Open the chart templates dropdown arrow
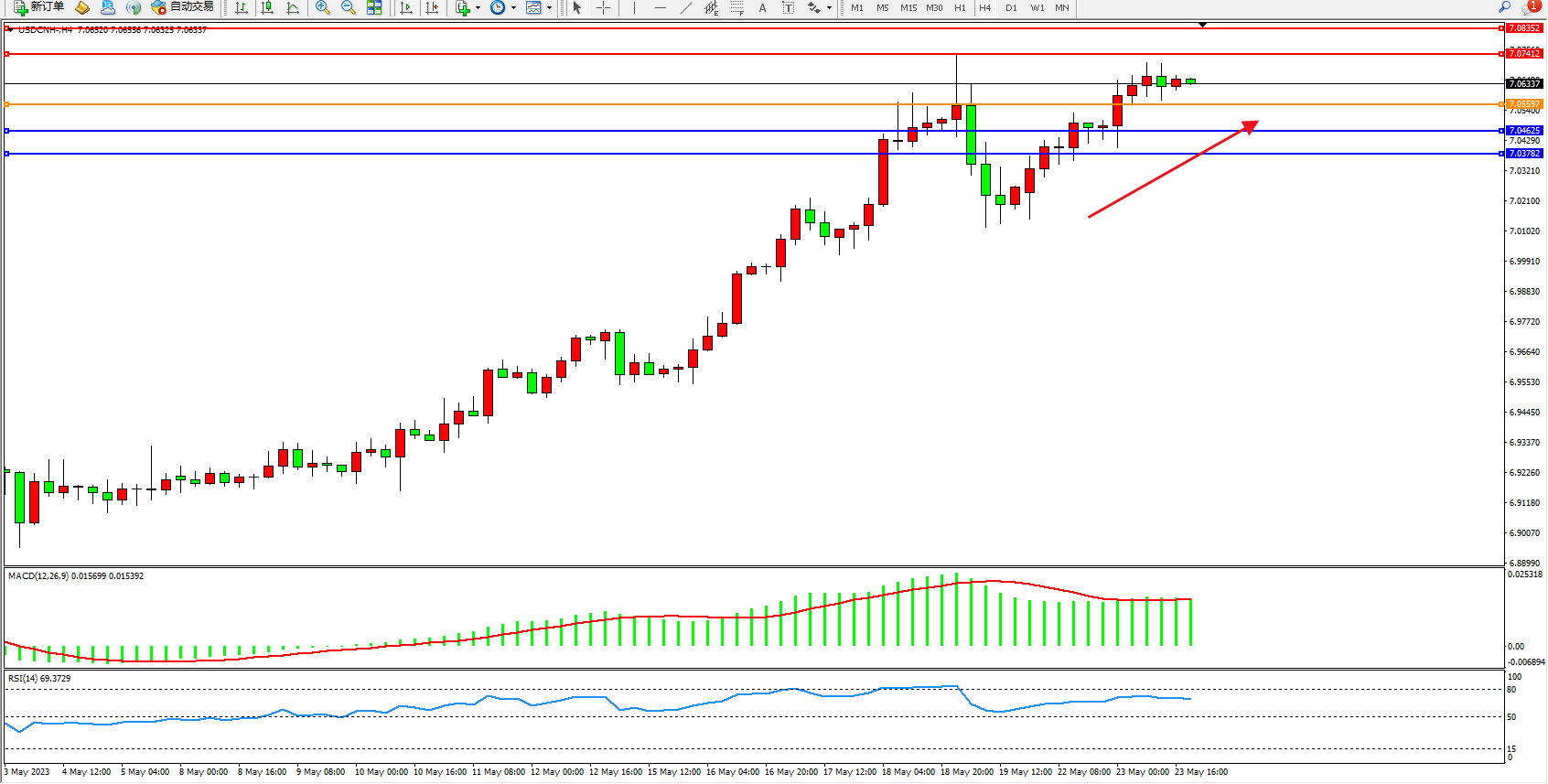The image size is (1548, 784). click(x=549, y=8)
